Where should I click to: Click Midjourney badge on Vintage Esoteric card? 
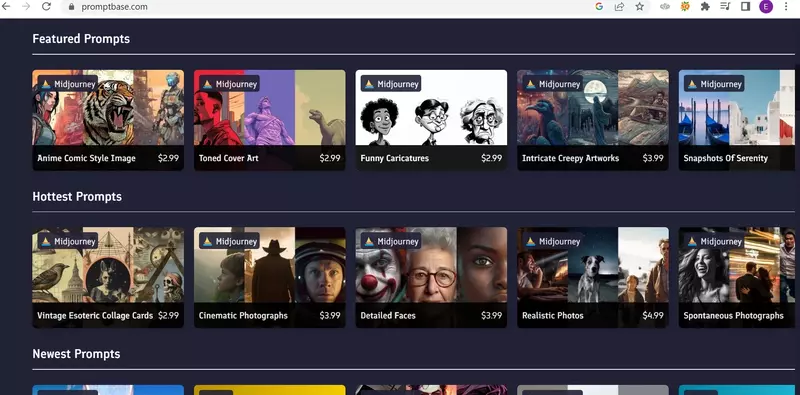[x=68, y=241]
